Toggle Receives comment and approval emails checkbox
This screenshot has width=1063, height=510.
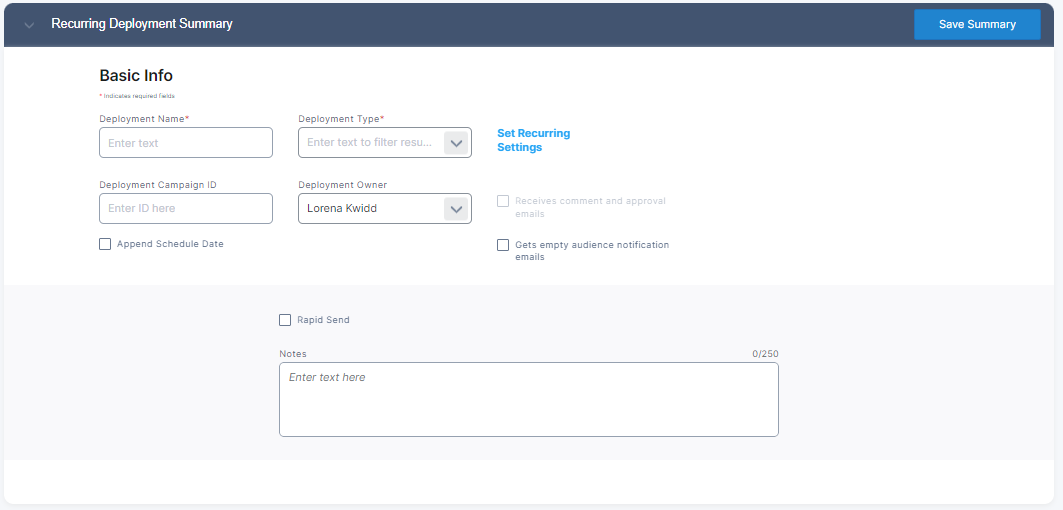coord(503,201)
